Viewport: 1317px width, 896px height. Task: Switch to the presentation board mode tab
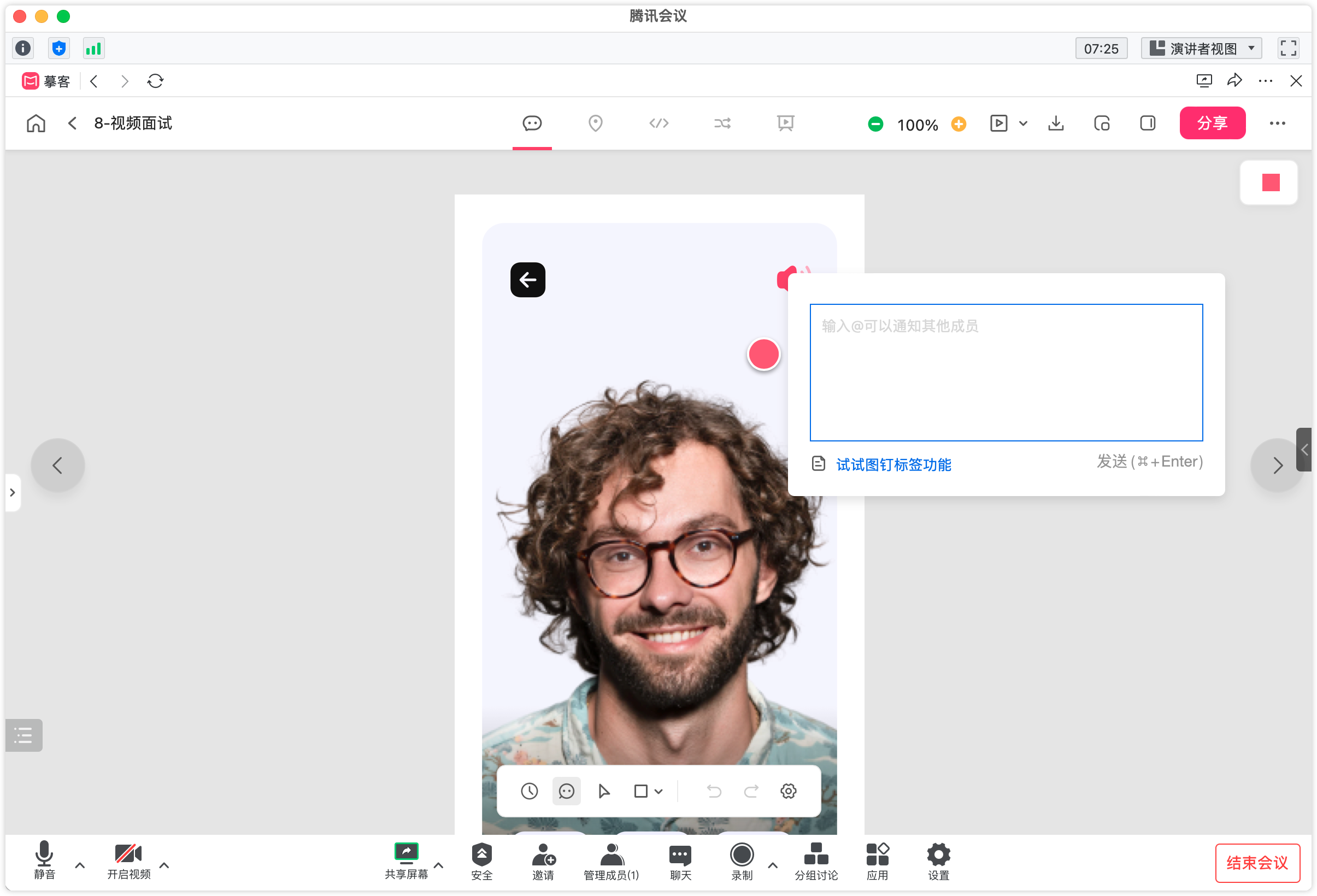pyautogui.click(x=785, y=123)
